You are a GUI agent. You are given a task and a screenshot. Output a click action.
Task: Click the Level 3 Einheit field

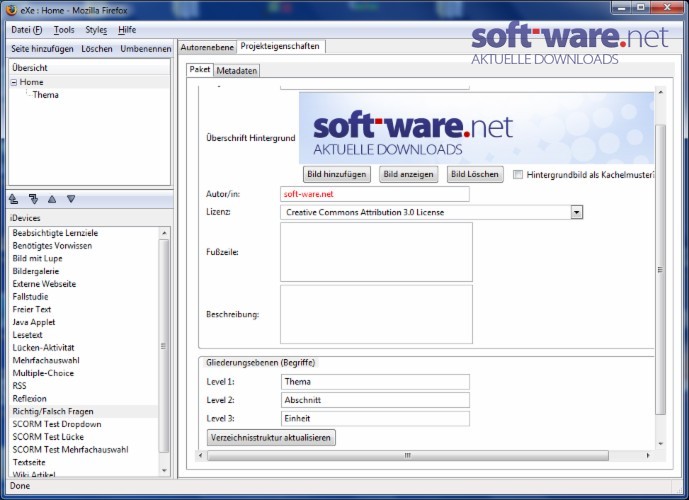[x=375, y=419]
